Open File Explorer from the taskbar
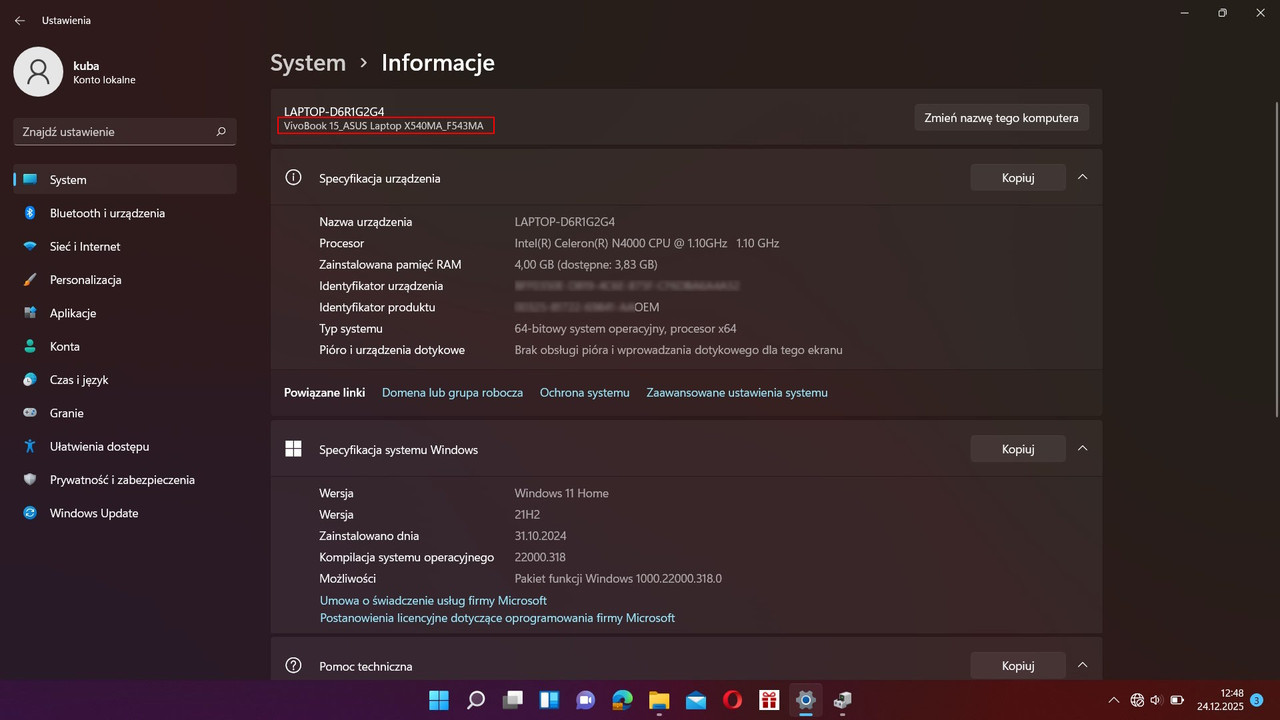Screen dimensions: 1280x720 (x=659, y=700)
